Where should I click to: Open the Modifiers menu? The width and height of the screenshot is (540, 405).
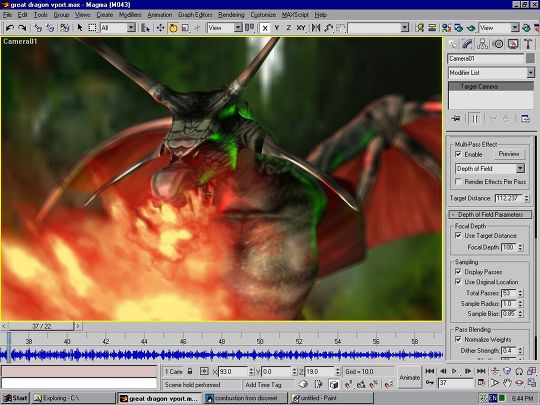(x=130, y=15)
